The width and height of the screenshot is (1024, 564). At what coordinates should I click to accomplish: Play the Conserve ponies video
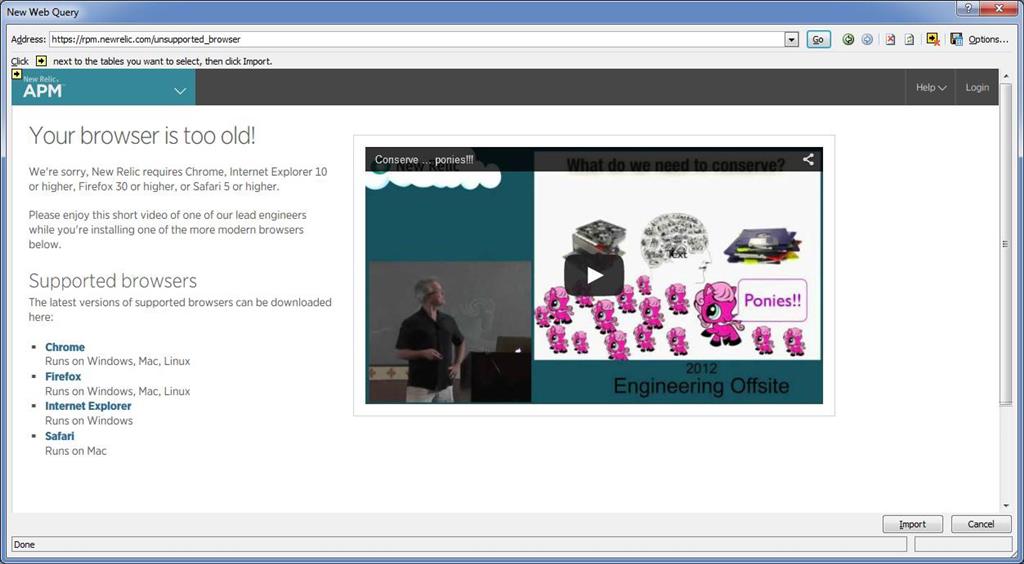pos(594,275)
